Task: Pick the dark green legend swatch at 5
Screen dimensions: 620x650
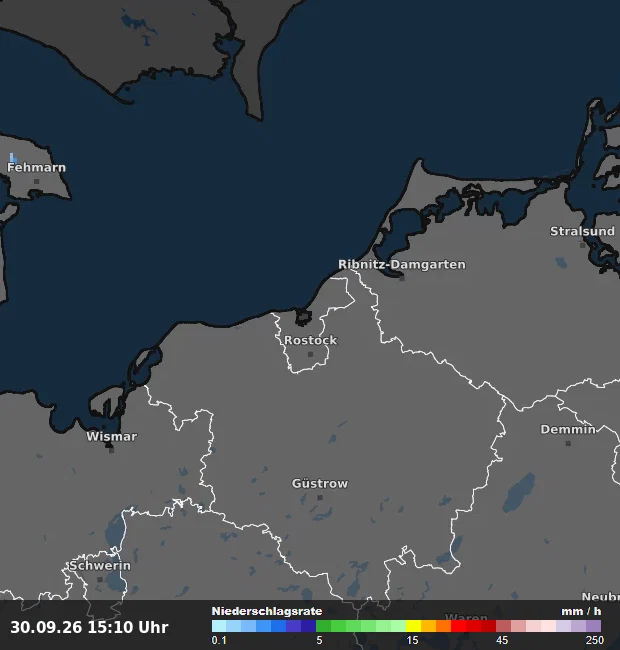Action: point(323,626)
